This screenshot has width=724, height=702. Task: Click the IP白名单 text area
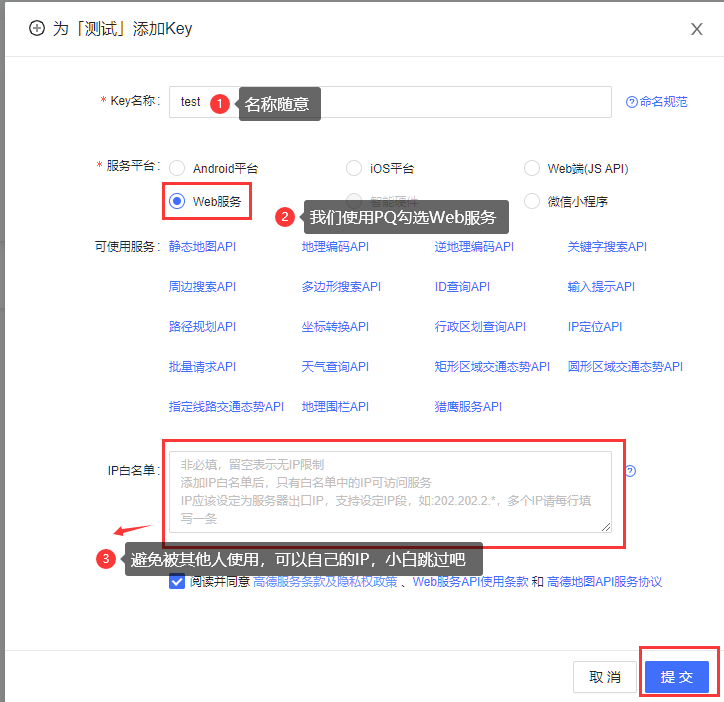[x=390, y=492]
